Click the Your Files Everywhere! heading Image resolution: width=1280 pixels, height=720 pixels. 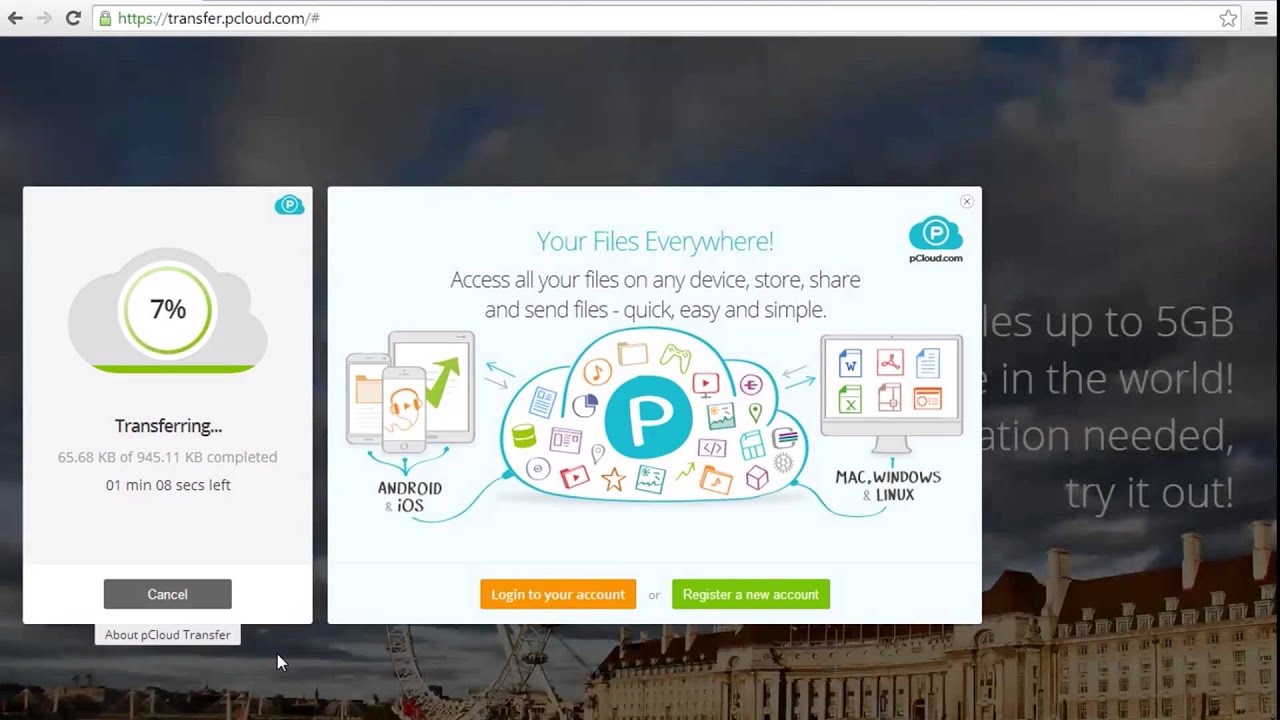point(655,241)
